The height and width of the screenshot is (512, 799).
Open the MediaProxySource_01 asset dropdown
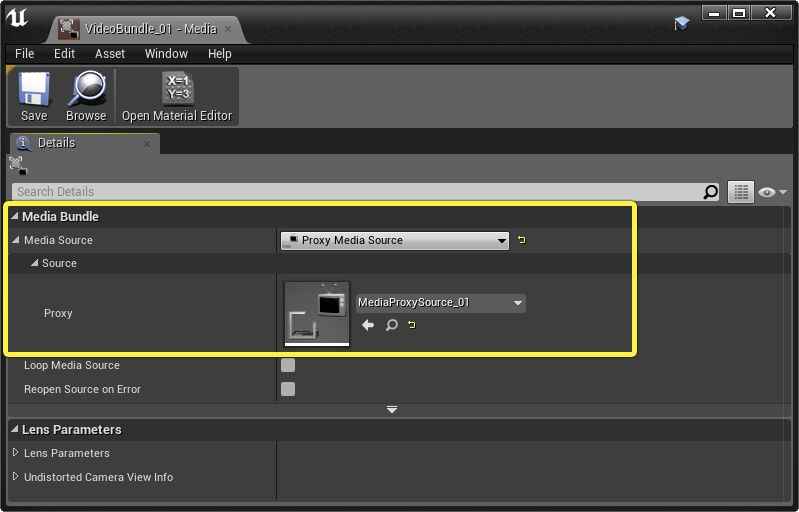point(441,303)
